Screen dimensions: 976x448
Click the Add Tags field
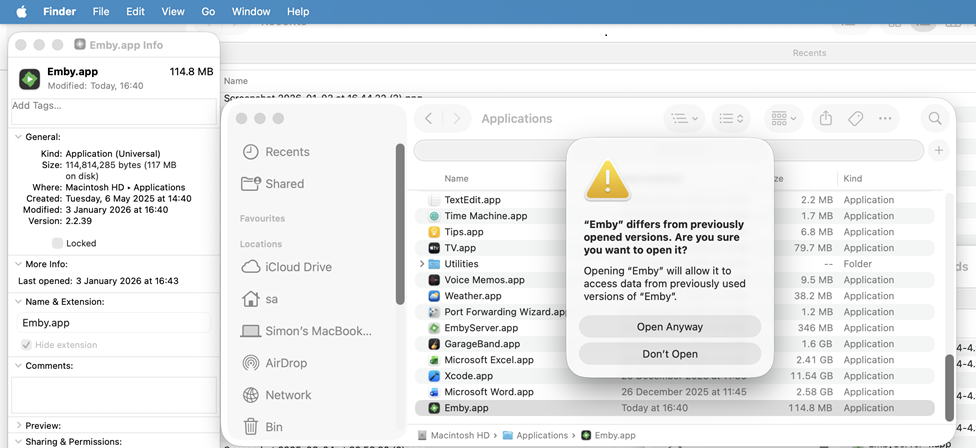(x=114, y=111)
